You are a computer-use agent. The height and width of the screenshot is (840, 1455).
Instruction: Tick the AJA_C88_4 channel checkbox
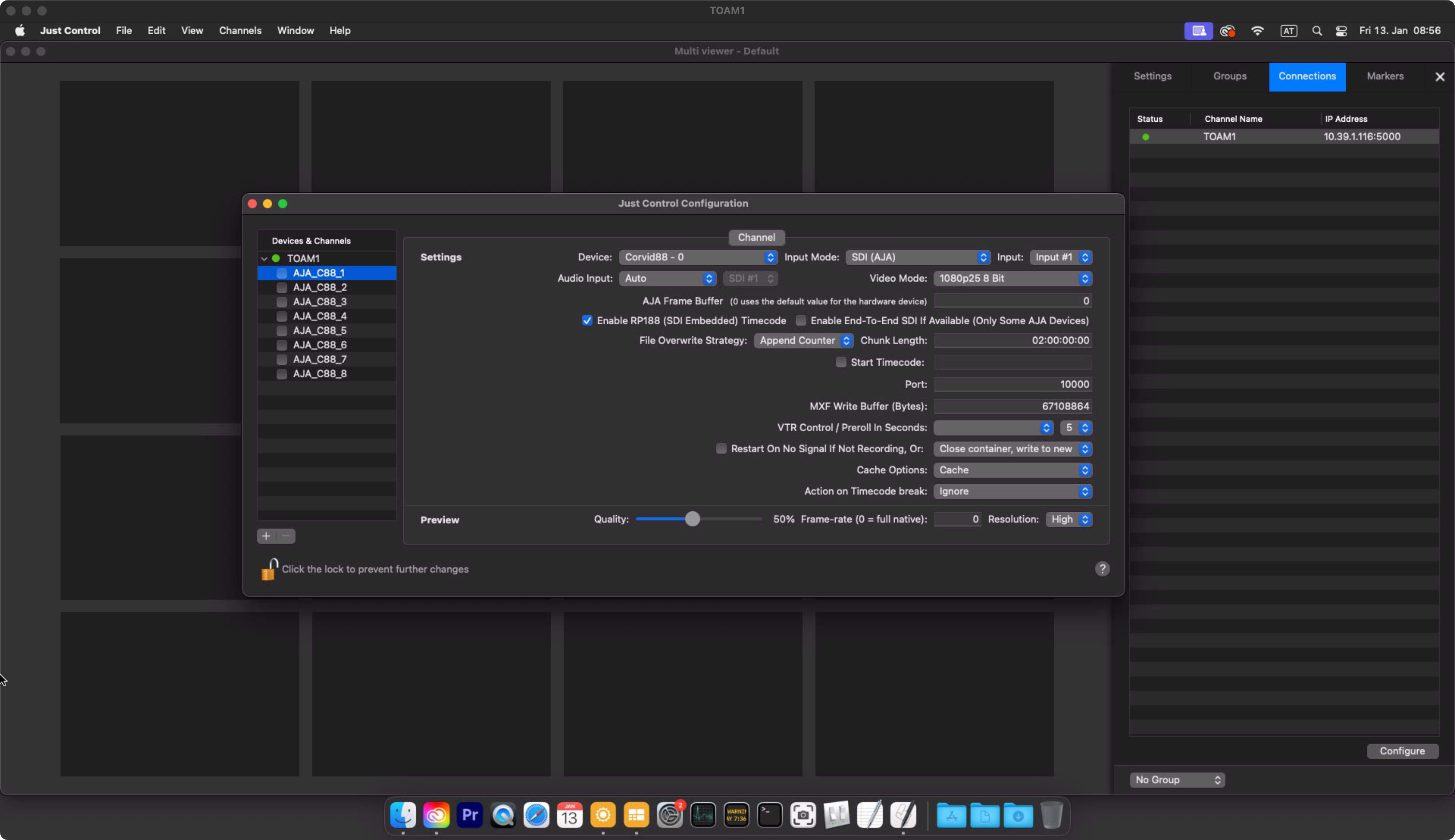tap(282, 316)
